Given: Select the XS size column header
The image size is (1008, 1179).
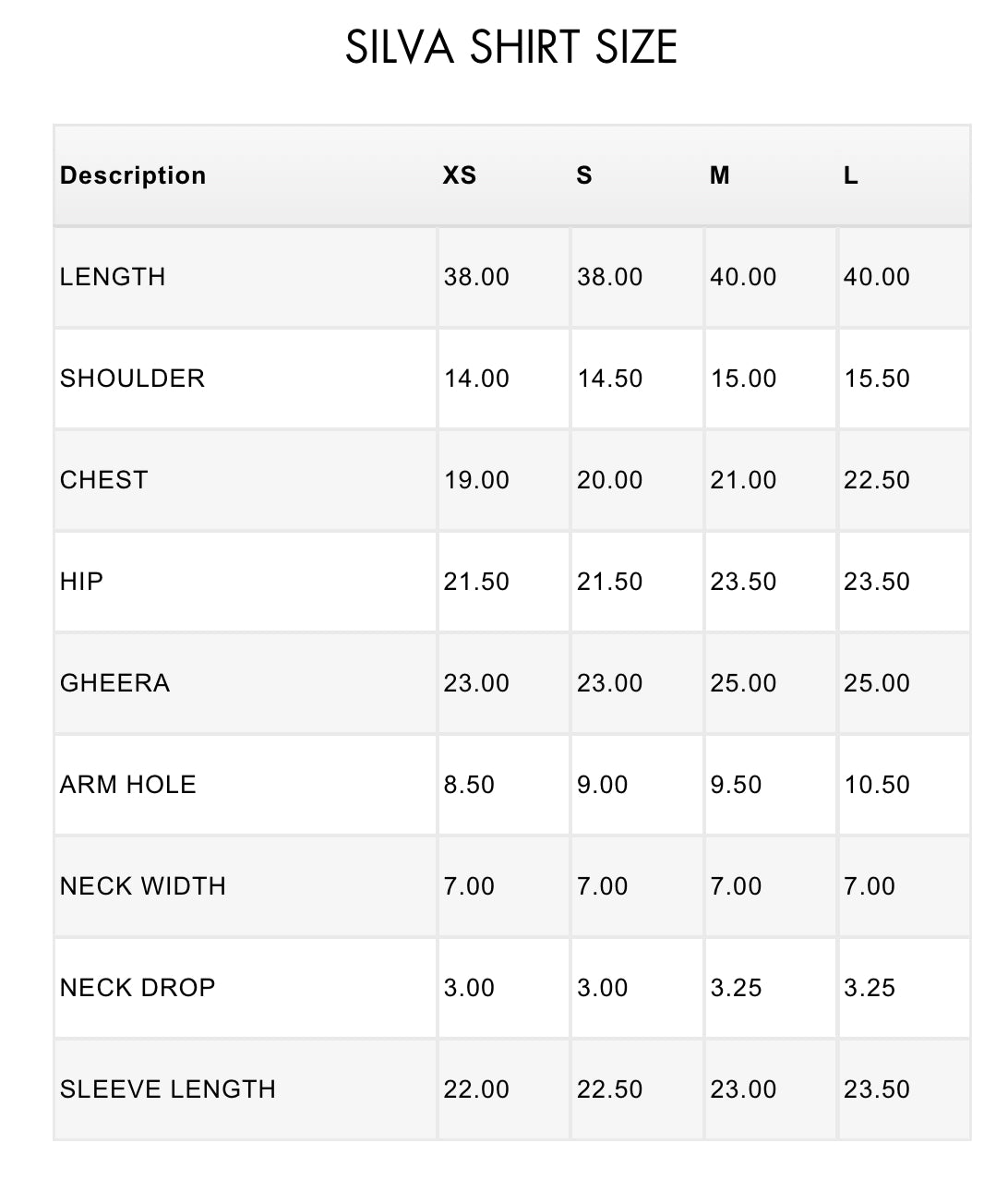Looking at the screenshot, I should (x=460, y=175).
